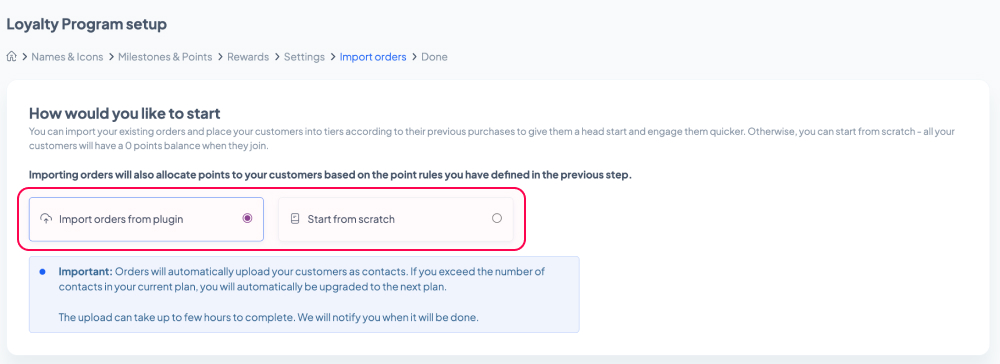Open the Settings breadcrumb step
This screenshot has height=364, width=1000.
tap(304, 57)
